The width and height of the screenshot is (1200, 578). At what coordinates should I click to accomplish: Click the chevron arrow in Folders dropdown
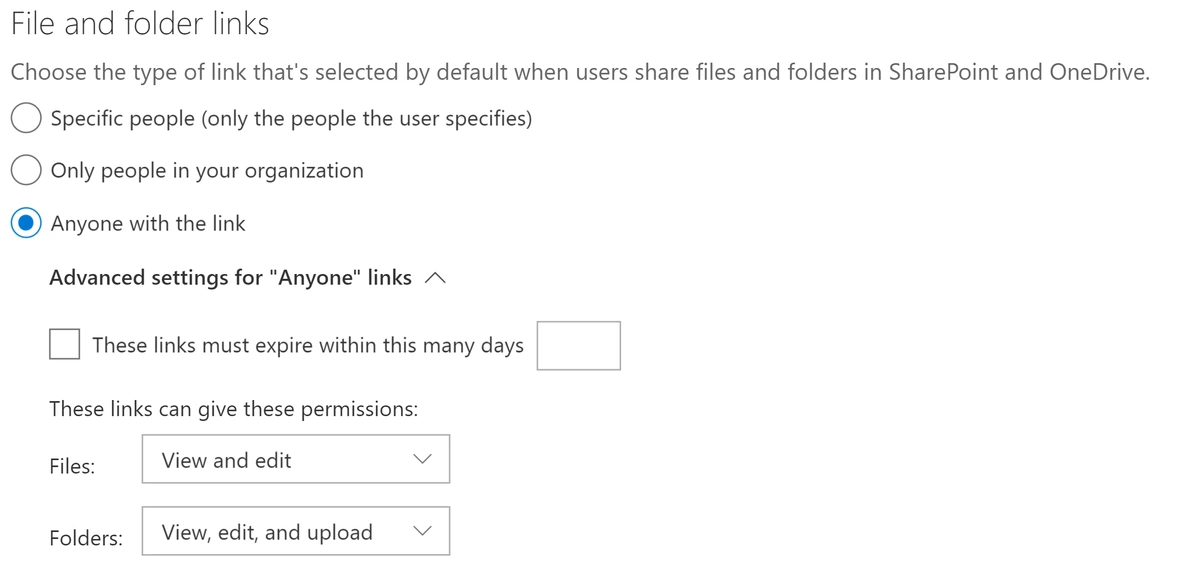pyautogui.click(x=423, y=532)
